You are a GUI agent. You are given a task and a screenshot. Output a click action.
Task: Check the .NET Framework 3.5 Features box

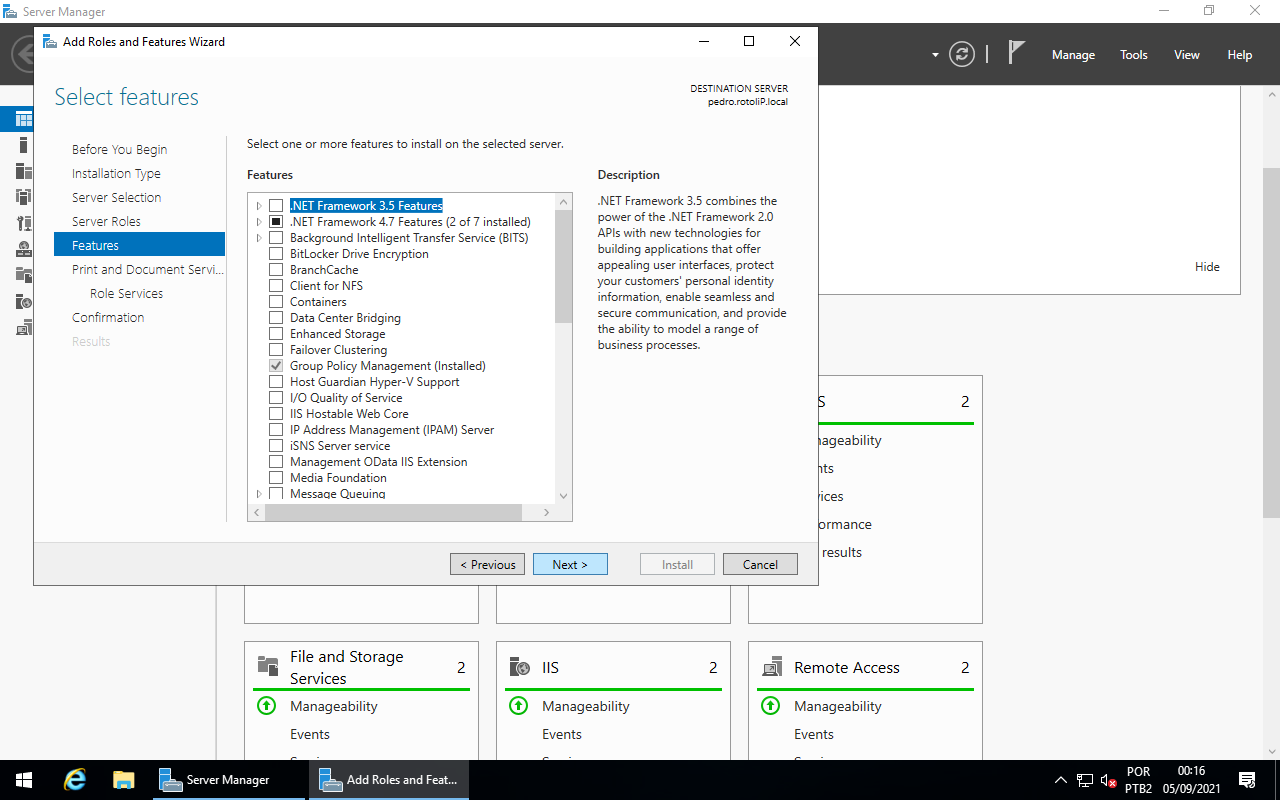[276, 206]
